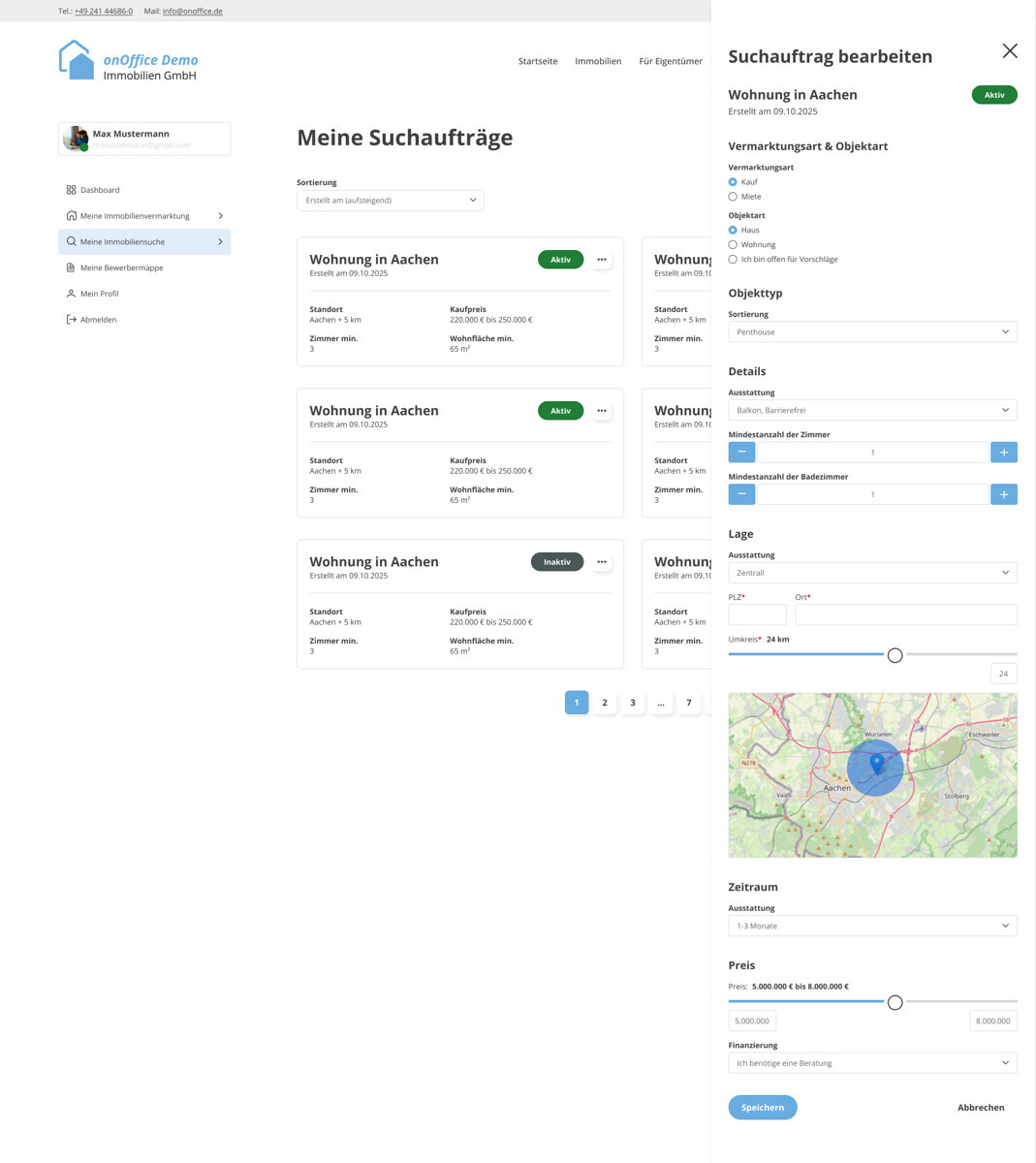Open the Startseite navigation item

(538, 61)
